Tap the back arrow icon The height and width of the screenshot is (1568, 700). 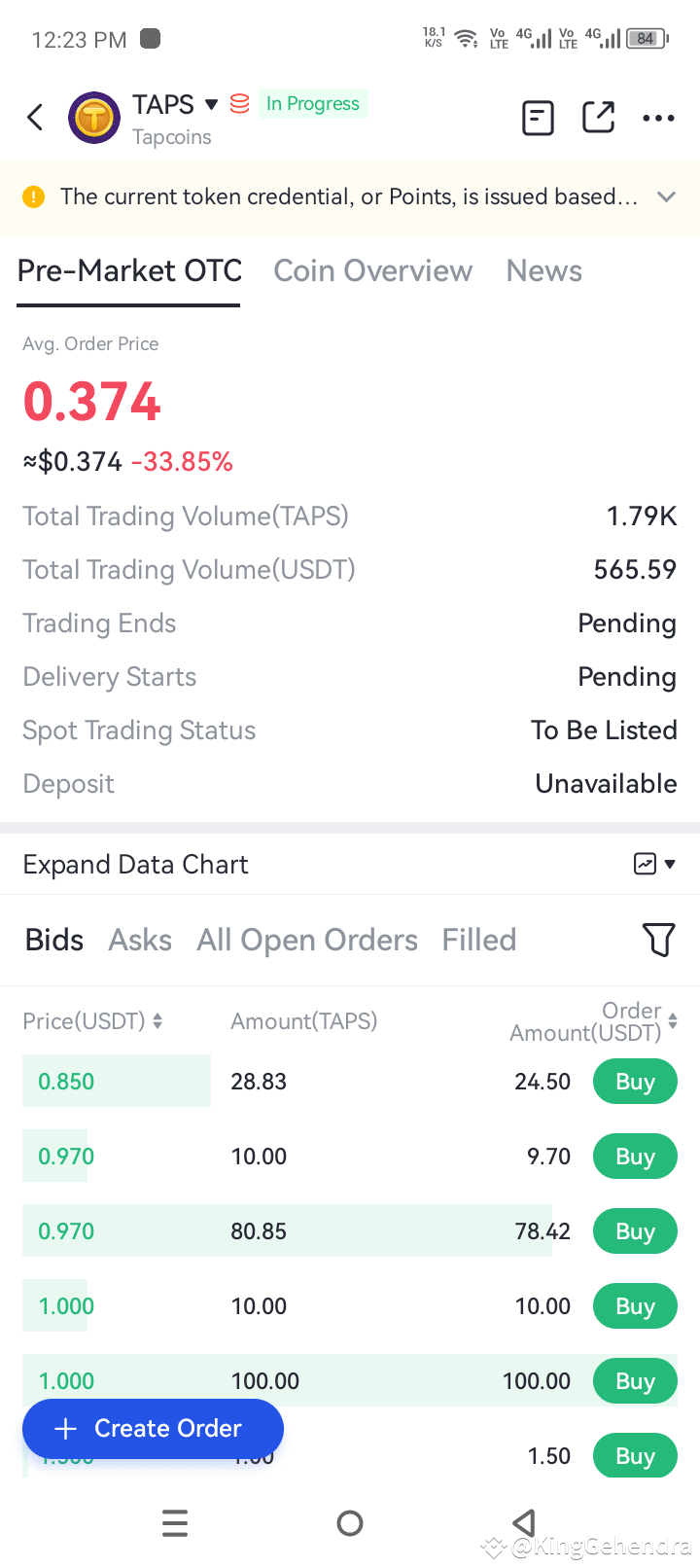click(35, 118)
